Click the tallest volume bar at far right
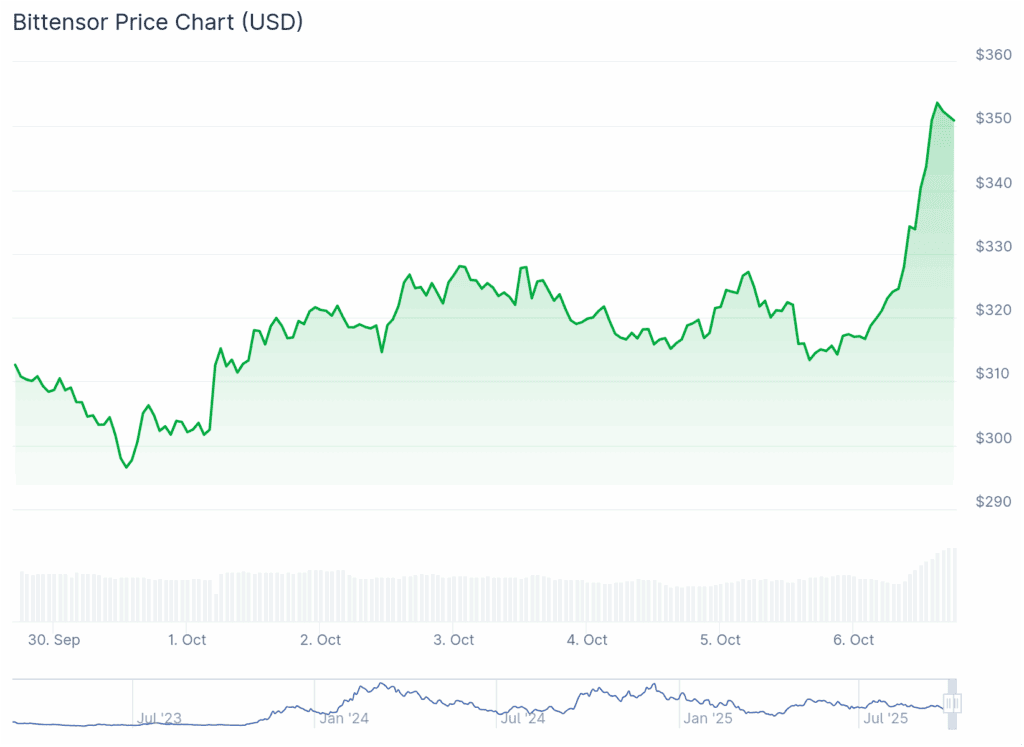The width and height of the screenshot is (1024, 747). pos(954,585)
